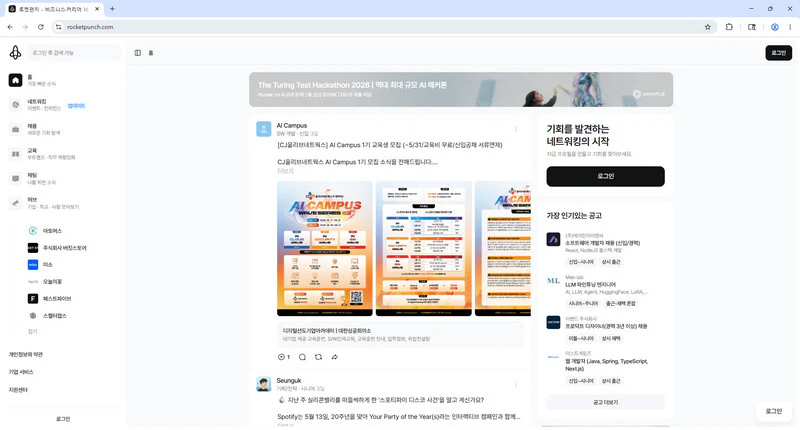The width and height of the screenshot is (800, 430).
Task: Open the 아토머스 company logo
Action: click(x=33, y=231)
